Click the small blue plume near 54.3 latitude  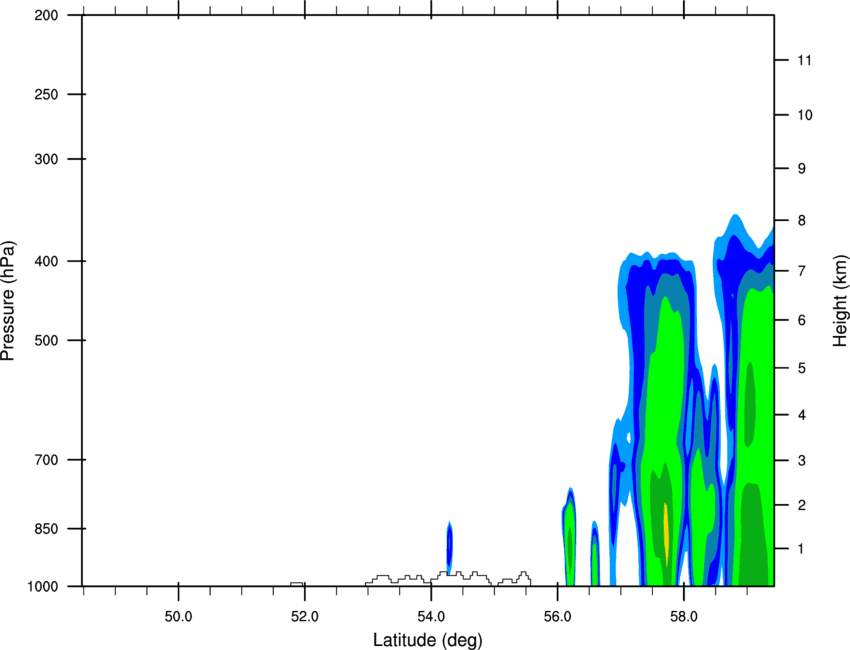click(x=449, y=547)
